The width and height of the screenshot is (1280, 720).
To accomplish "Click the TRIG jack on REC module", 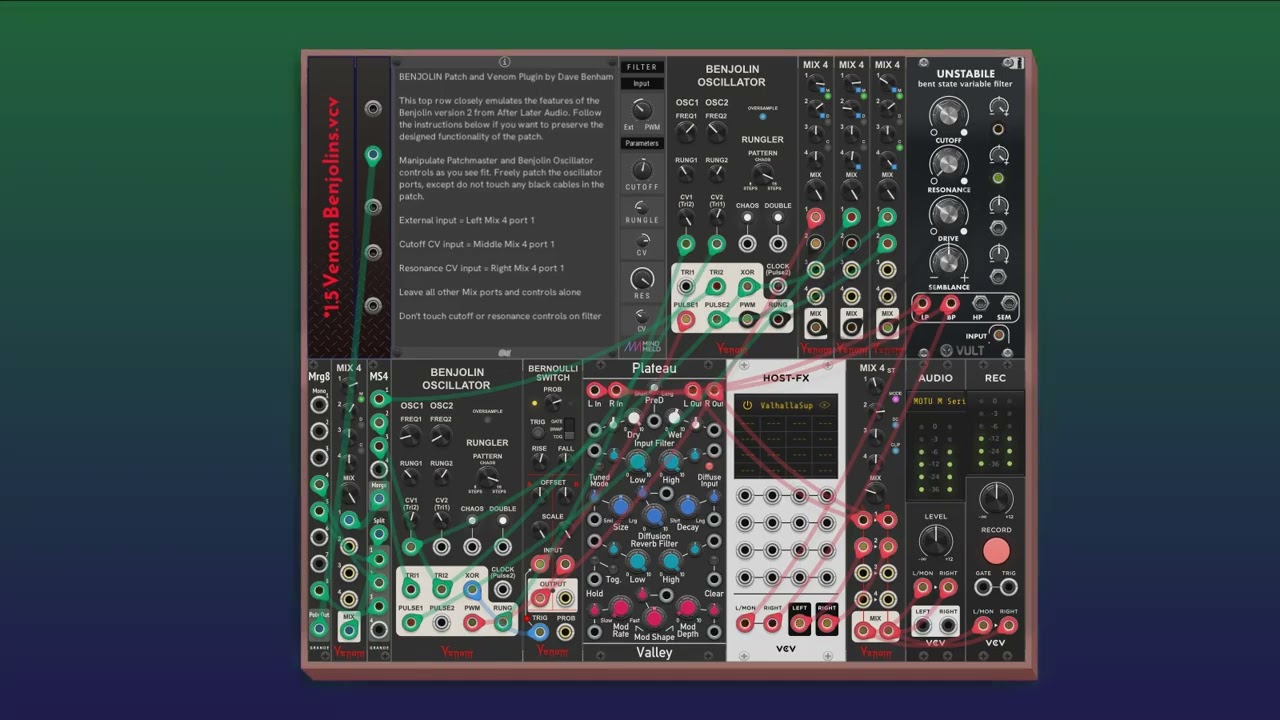I will coord(1008,588).
